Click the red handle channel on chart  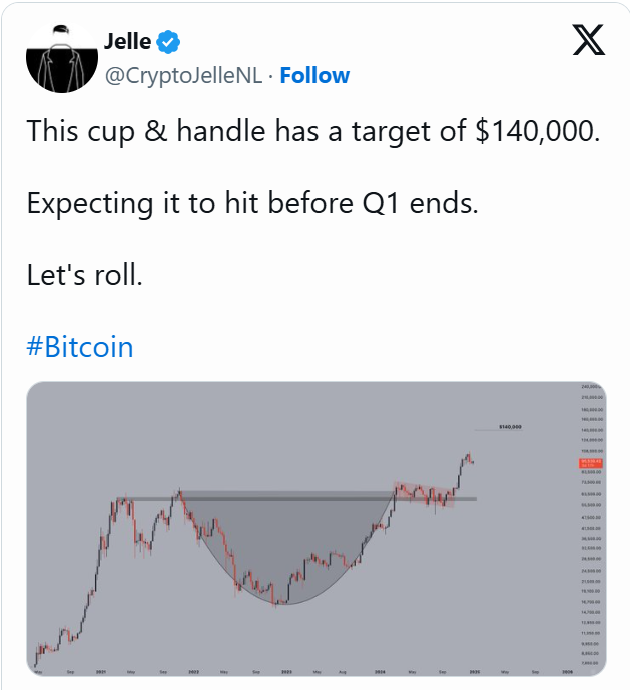(425, 495)
